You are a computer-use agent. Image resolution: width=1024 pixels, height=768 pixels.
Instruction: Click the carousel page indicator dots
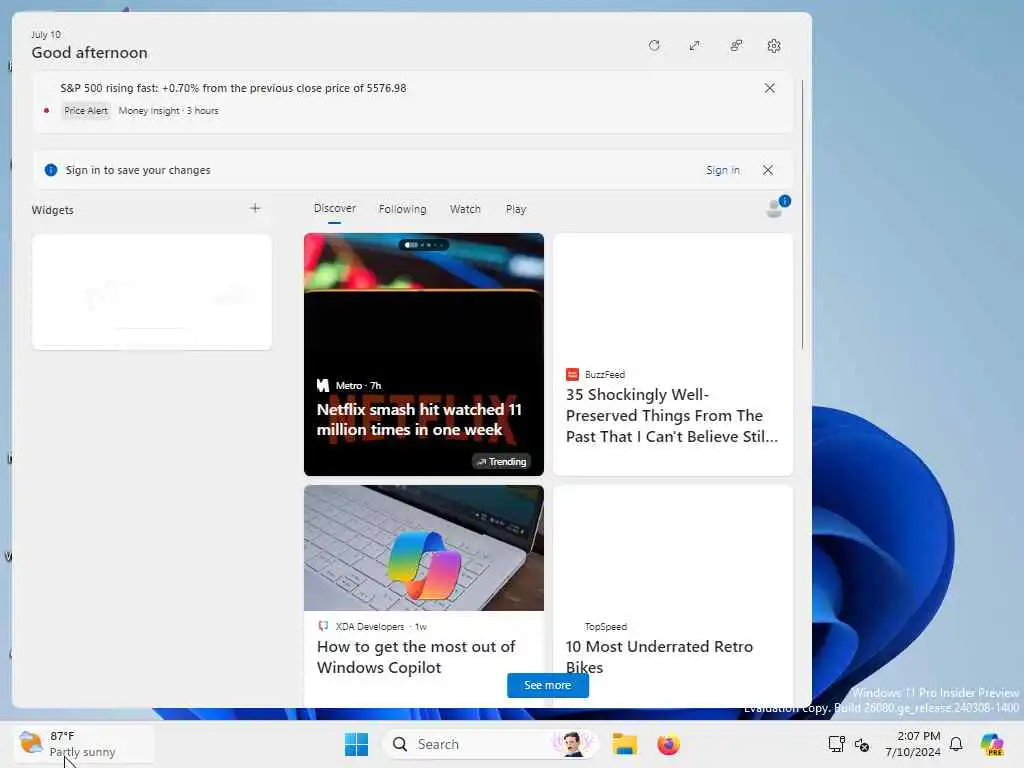424,245
